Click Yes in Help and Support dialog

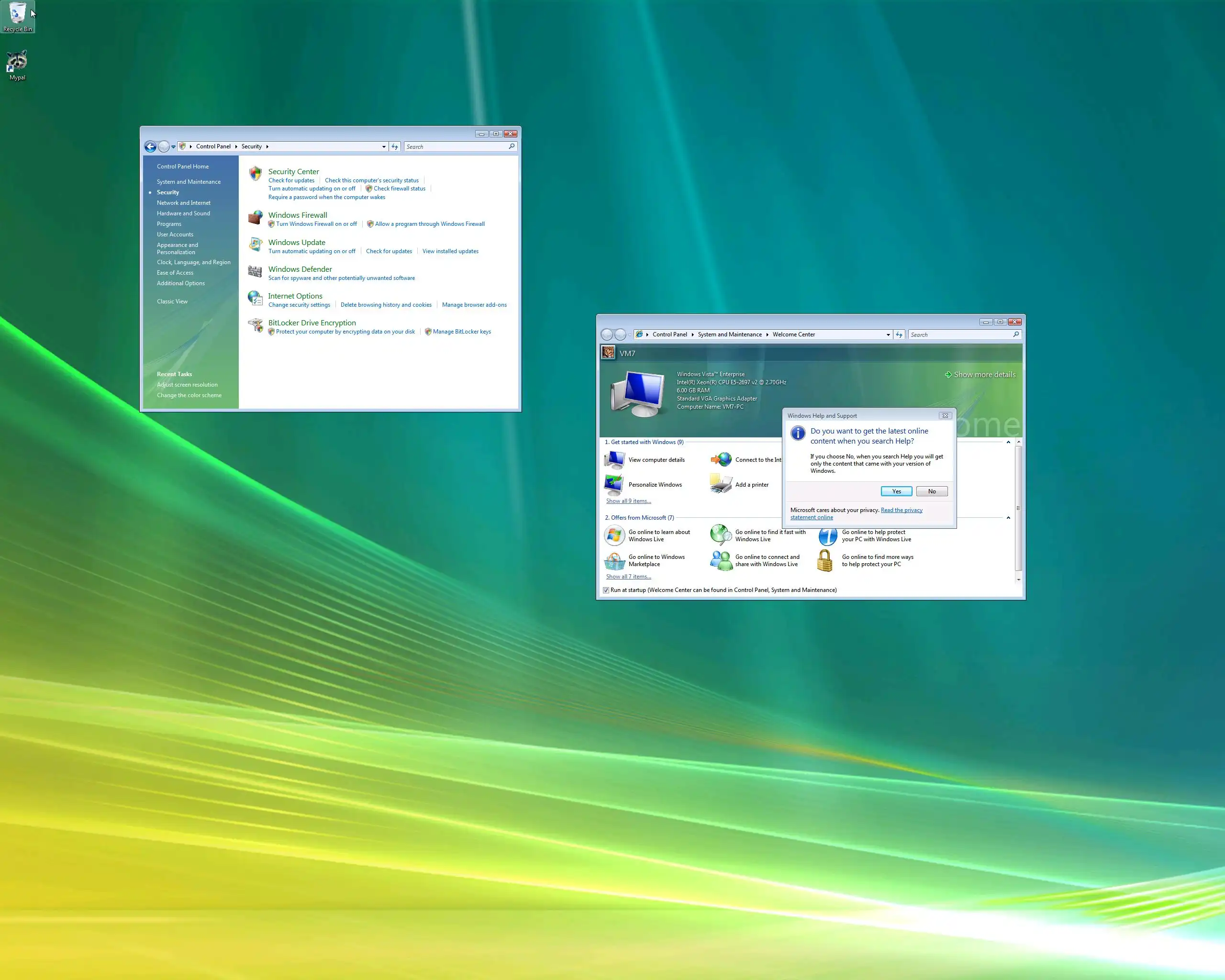click(896, 491)
